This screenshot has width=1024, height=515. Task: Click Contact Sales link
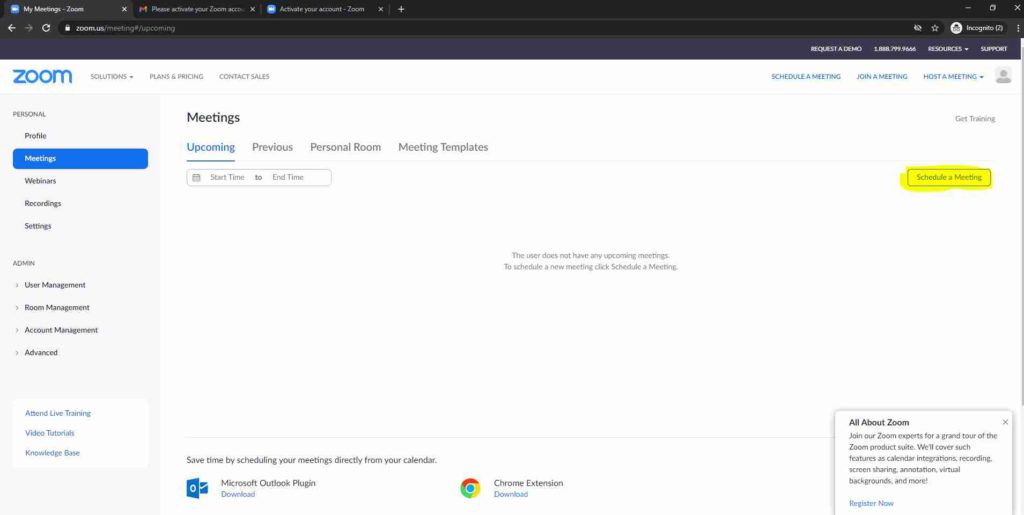244,76
